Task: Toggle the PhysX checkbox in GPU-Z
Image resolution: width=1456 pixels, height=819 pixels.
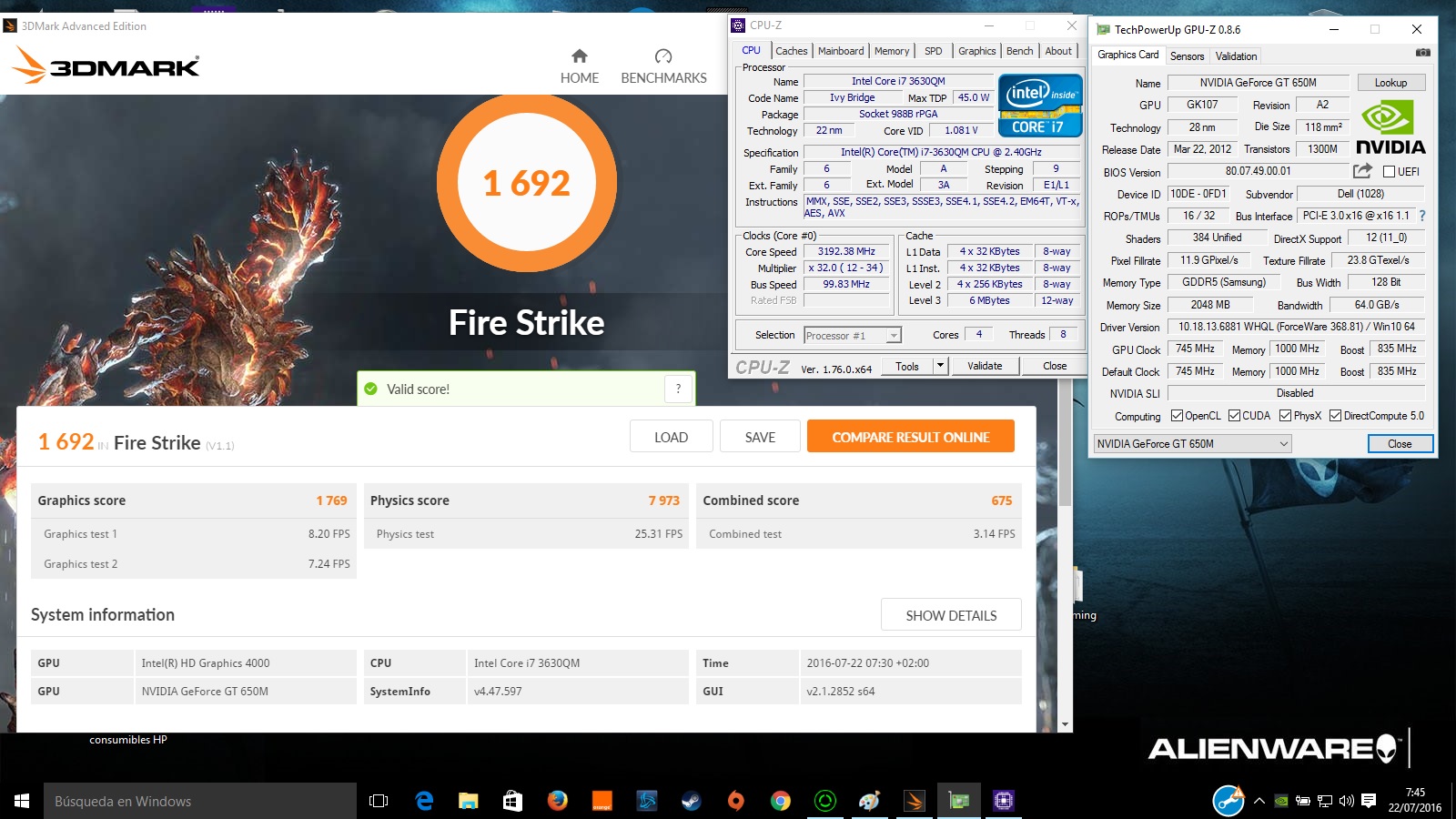Action: 1285,416
